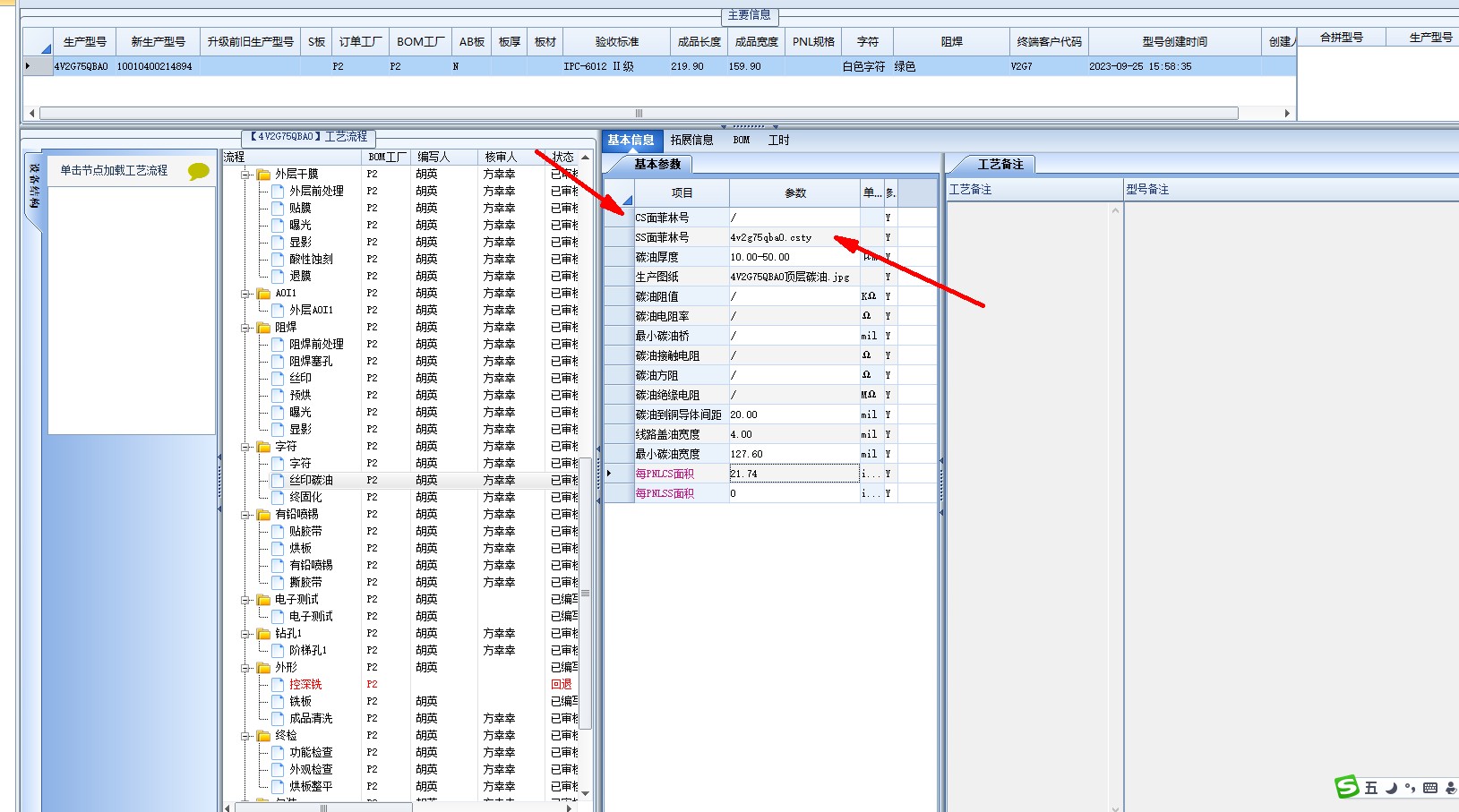Select the 铣板 tree row
Screen dimensions: 1459x812
[300, 702]
